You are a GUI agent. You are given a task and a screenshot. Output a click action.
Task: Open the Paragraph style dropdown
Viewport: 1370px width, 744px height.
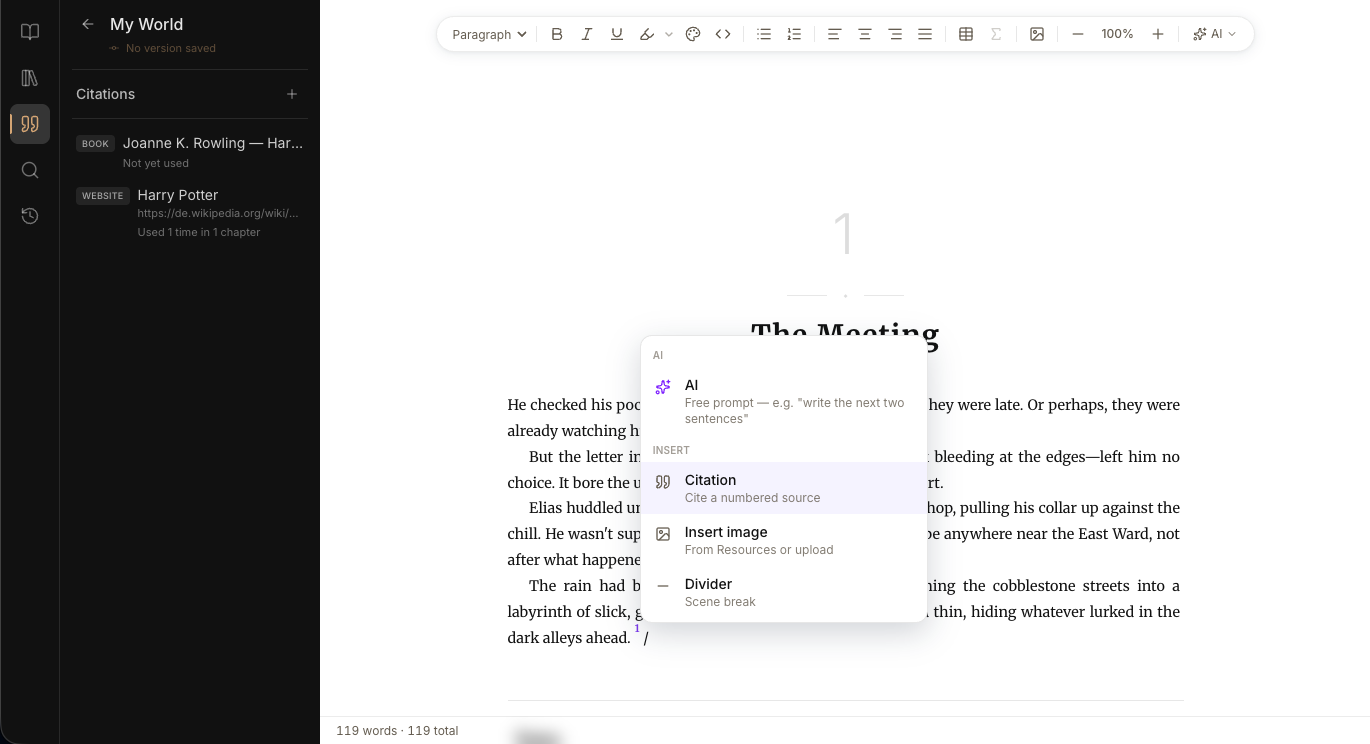489,34
